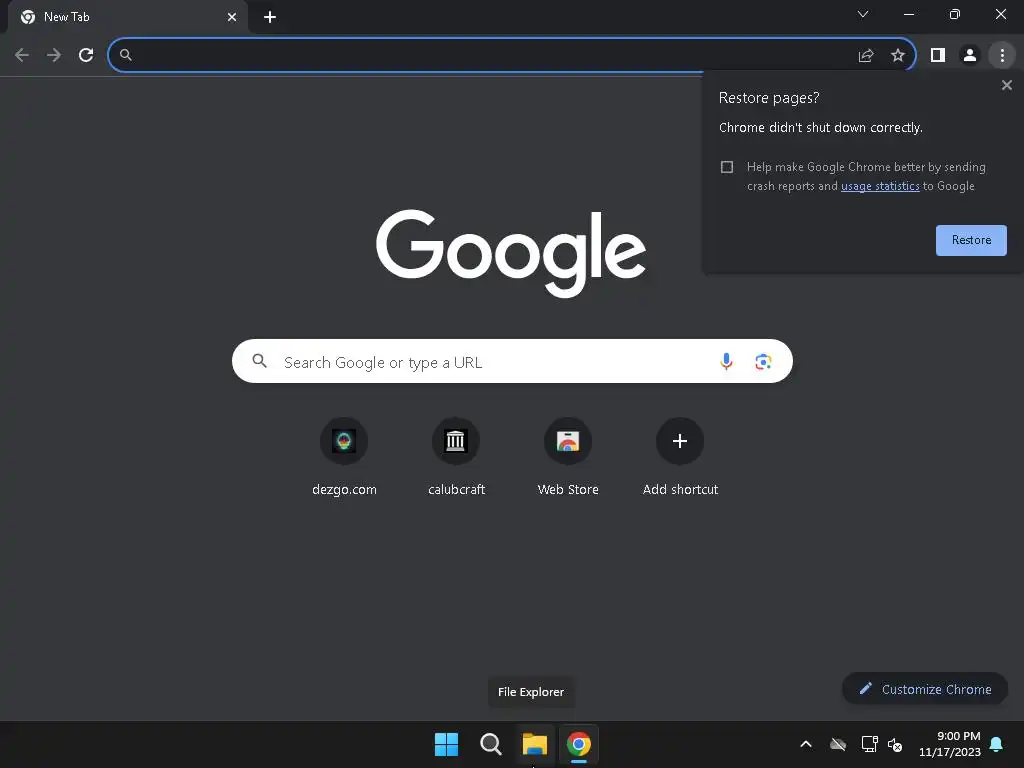The height and width of the screenshot is (768, 1024).
Task: Select the New Tab tab
Action: coord(128,17)
